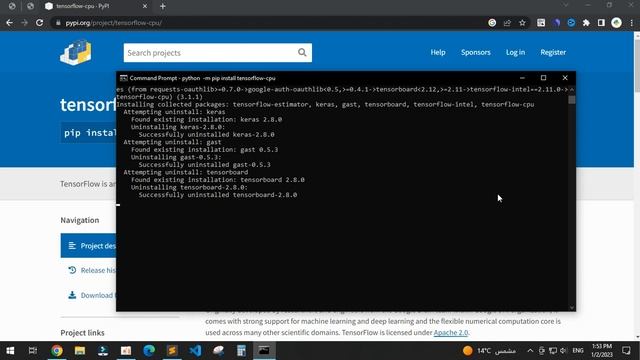The width and height of the screenshot is (640, 360).
Task: Click the PyPI logo
Action: 76,52
